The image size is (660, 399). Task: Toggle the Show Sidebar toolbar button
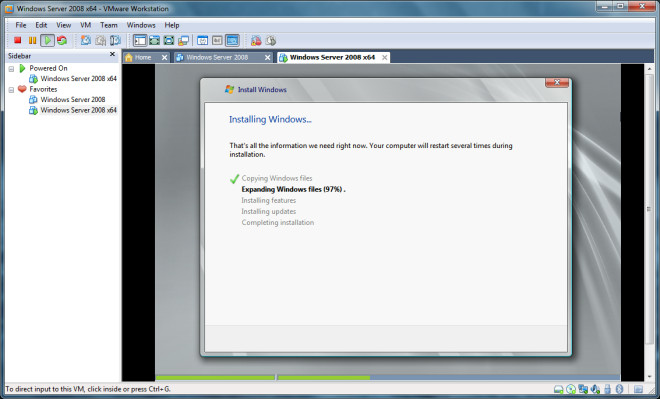pos(140,40)
